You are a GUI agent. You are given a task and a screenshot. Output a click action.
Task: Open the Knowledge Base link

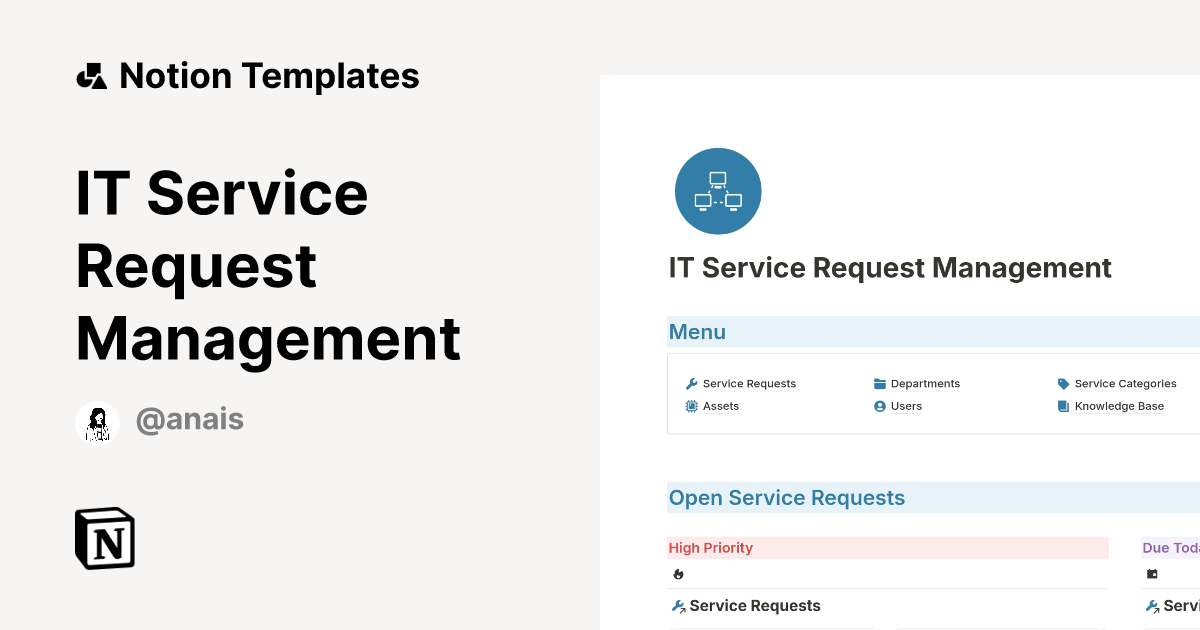1119,406
